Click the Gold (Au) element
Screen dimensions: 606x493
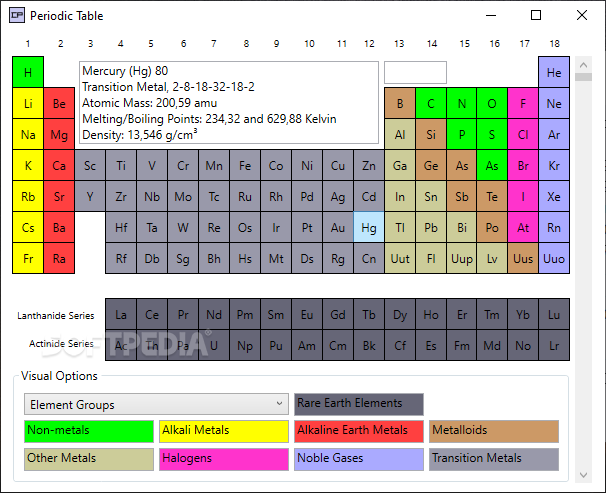(x=338, y=228)
